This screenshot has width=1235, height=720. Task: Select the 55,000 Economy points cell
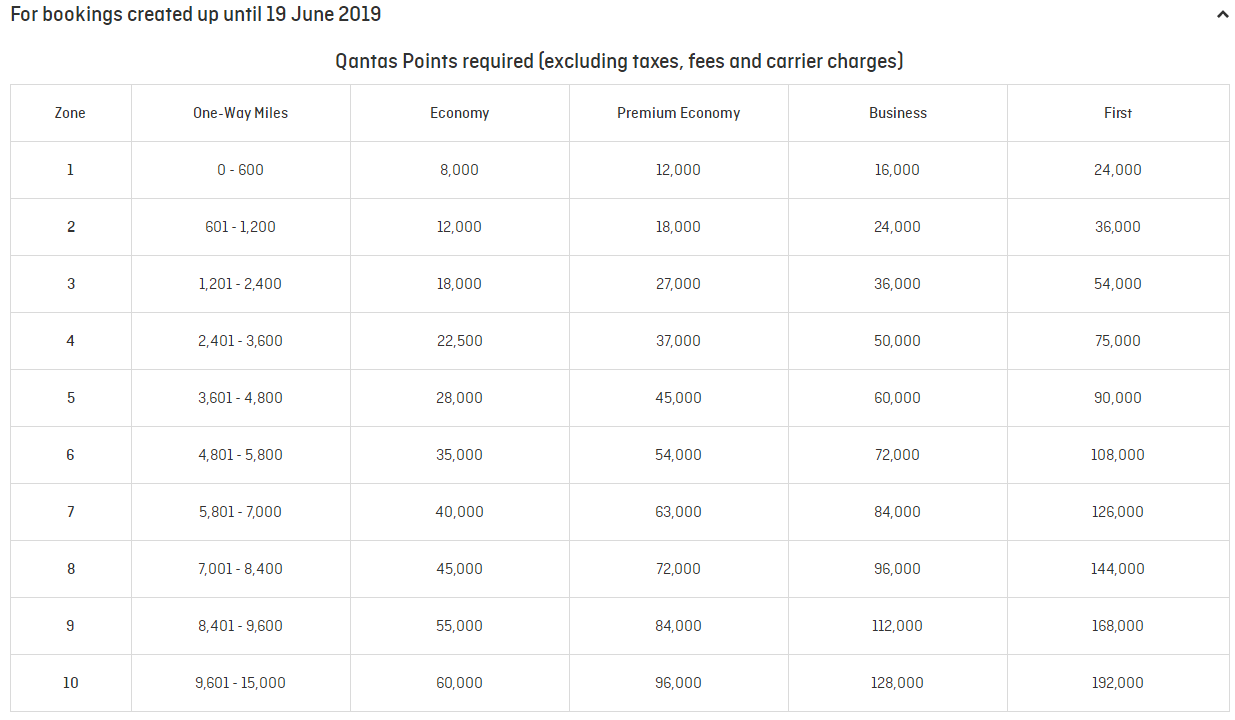point(460,626)
